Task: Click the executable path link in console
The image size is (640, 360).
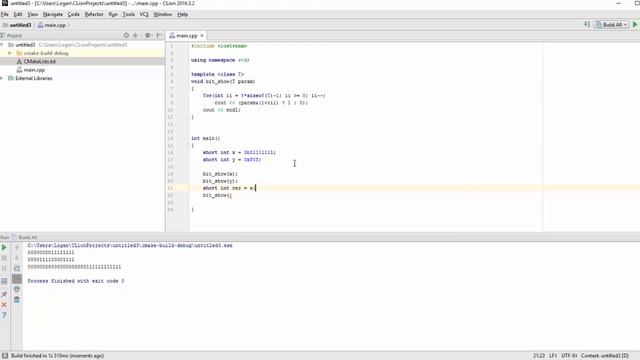Action: 130,245
